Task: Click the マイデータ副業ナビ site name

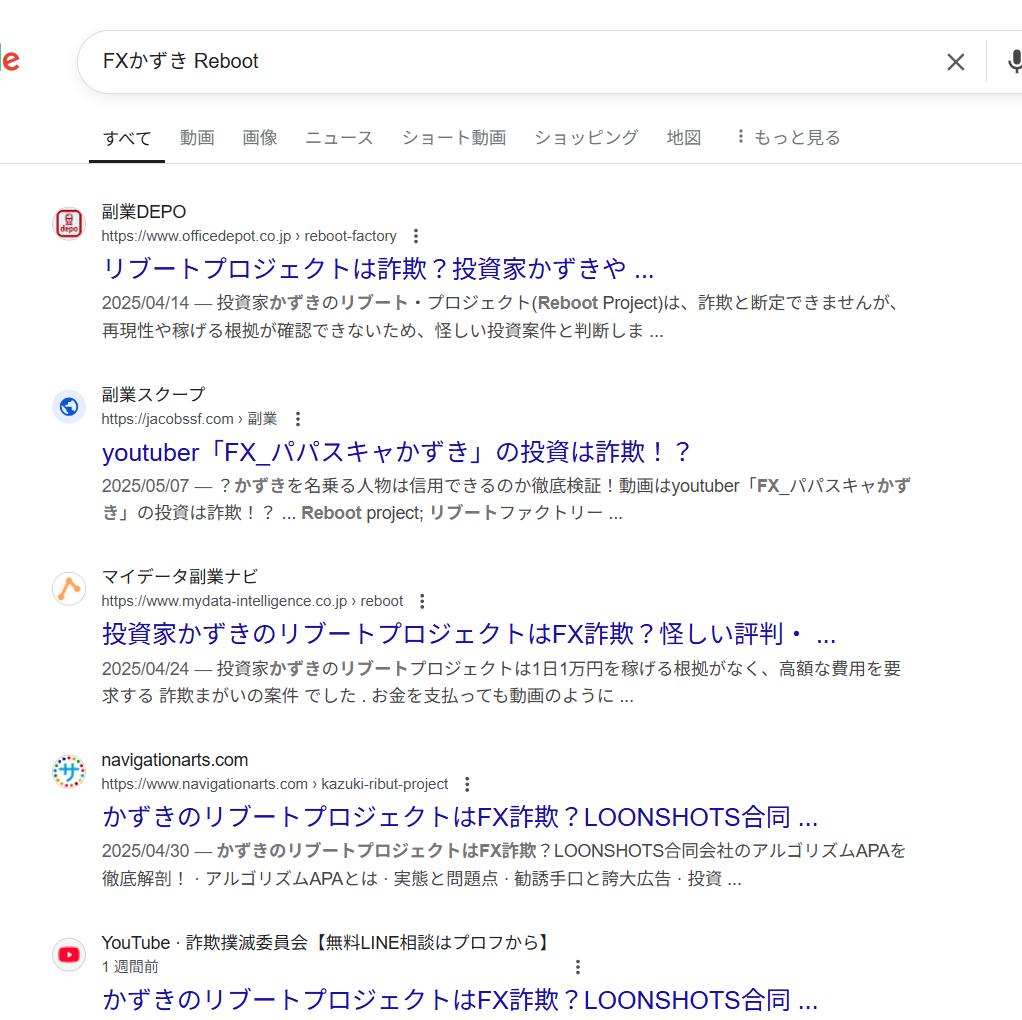Action: [180, 577]
